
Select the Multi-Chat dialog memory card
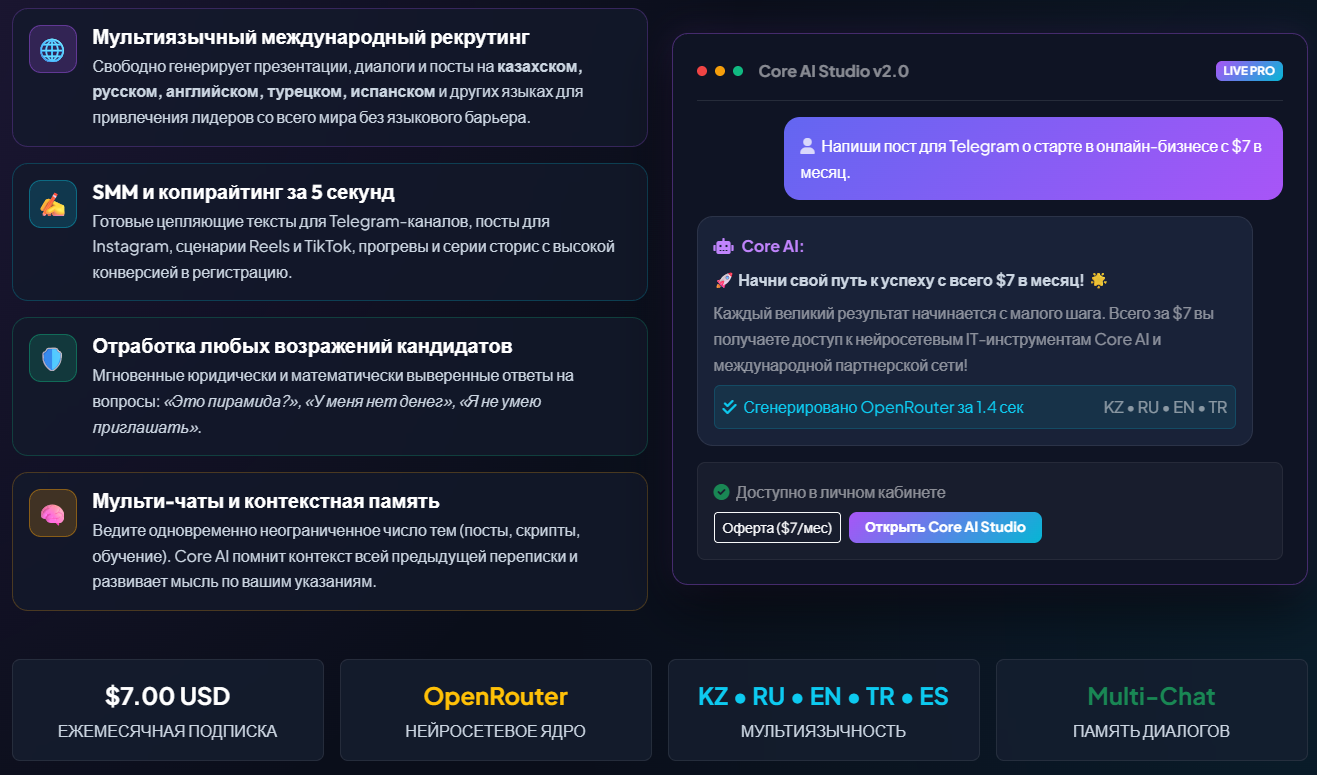1152,710
